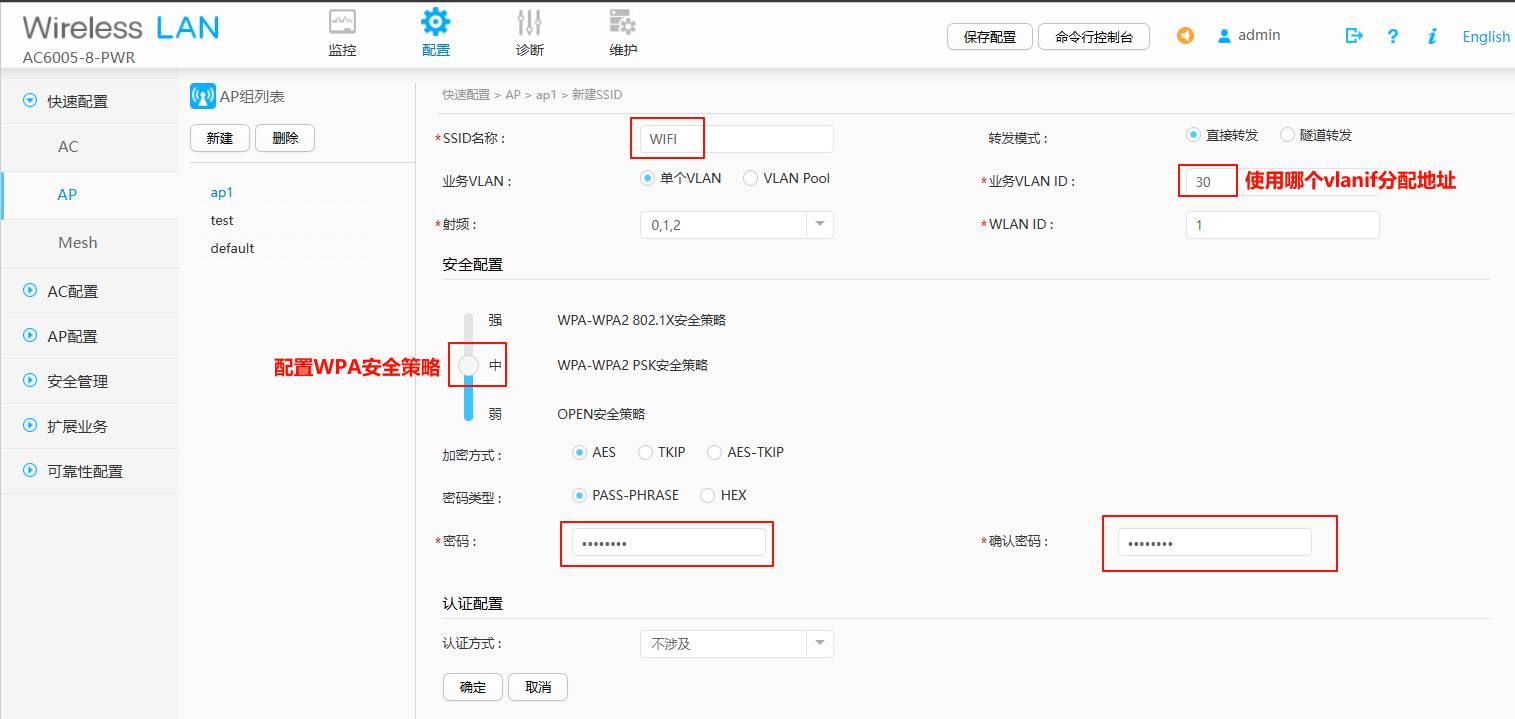The image size is (1515, 719).
Task: Click 删除 in AP group list
Action: (x=285, y=138)
